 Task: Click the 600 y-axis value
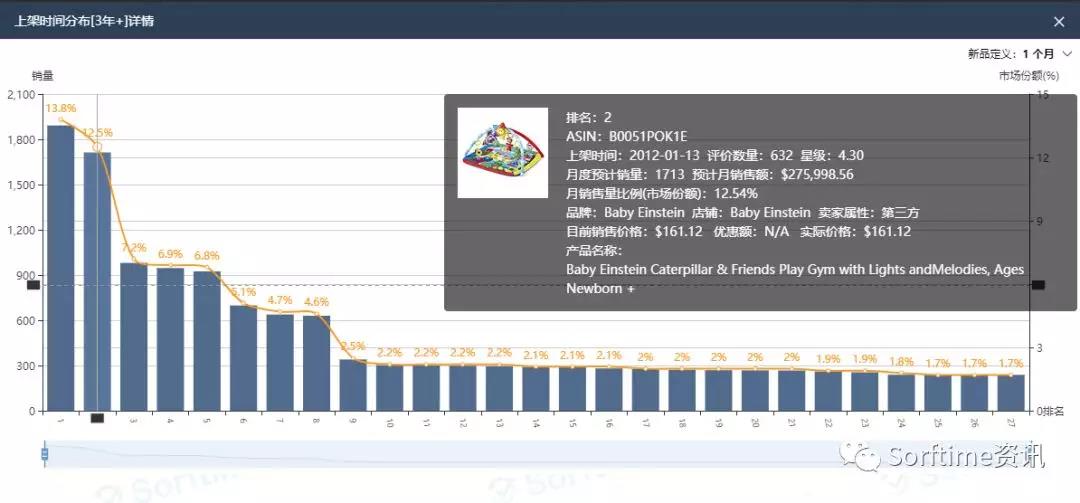[x=26, y=321]
